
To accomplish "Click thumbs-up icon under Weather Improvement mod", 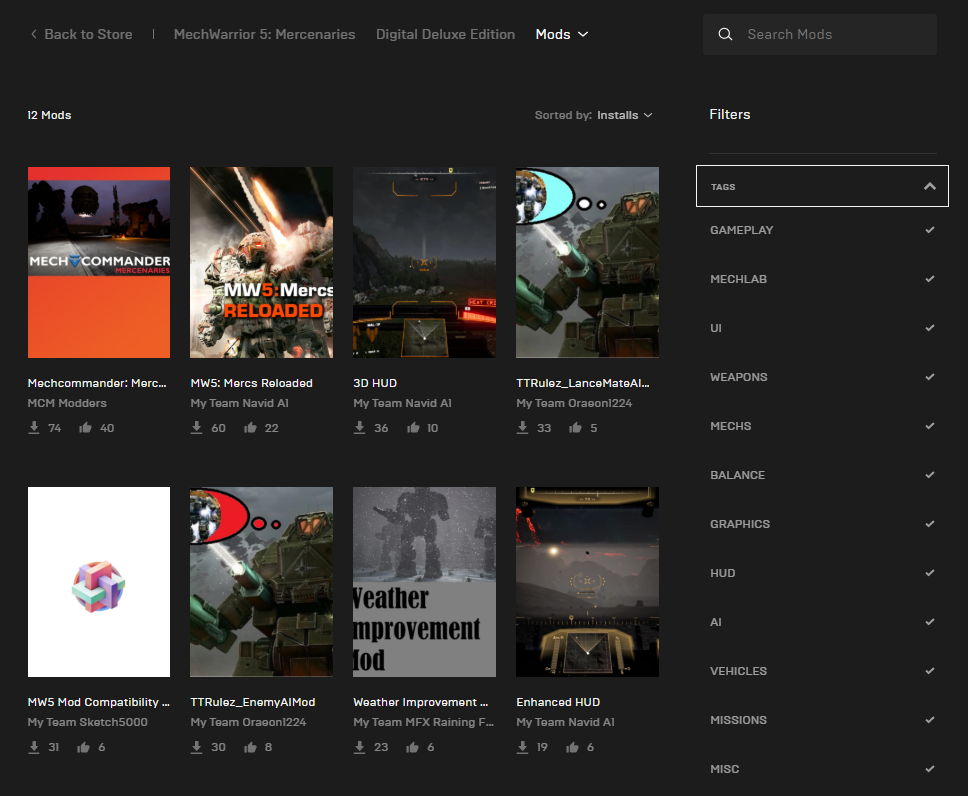I will click(412, 747).
